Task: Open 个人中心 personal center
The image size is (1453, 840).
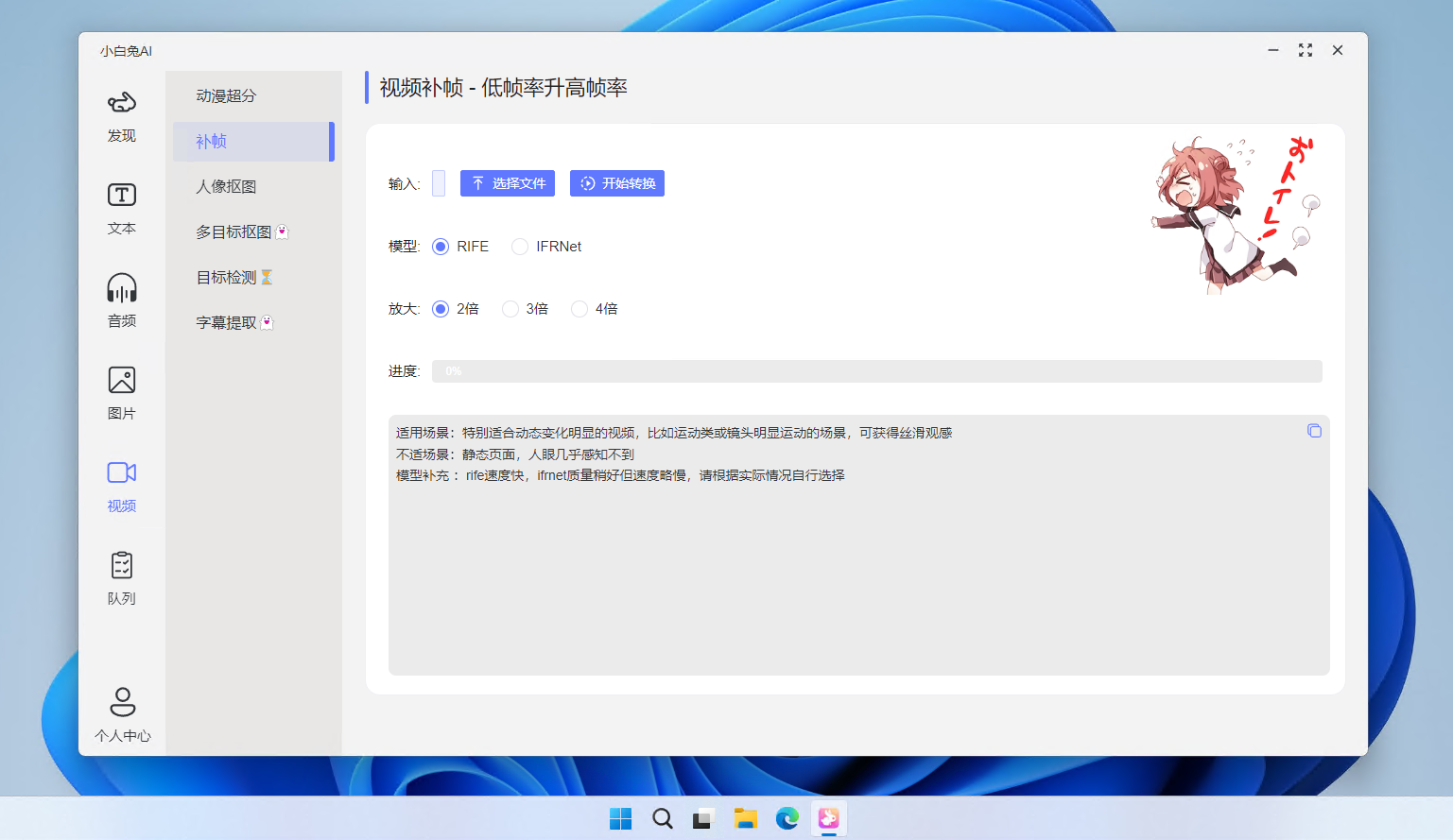Action: point(121,714)
